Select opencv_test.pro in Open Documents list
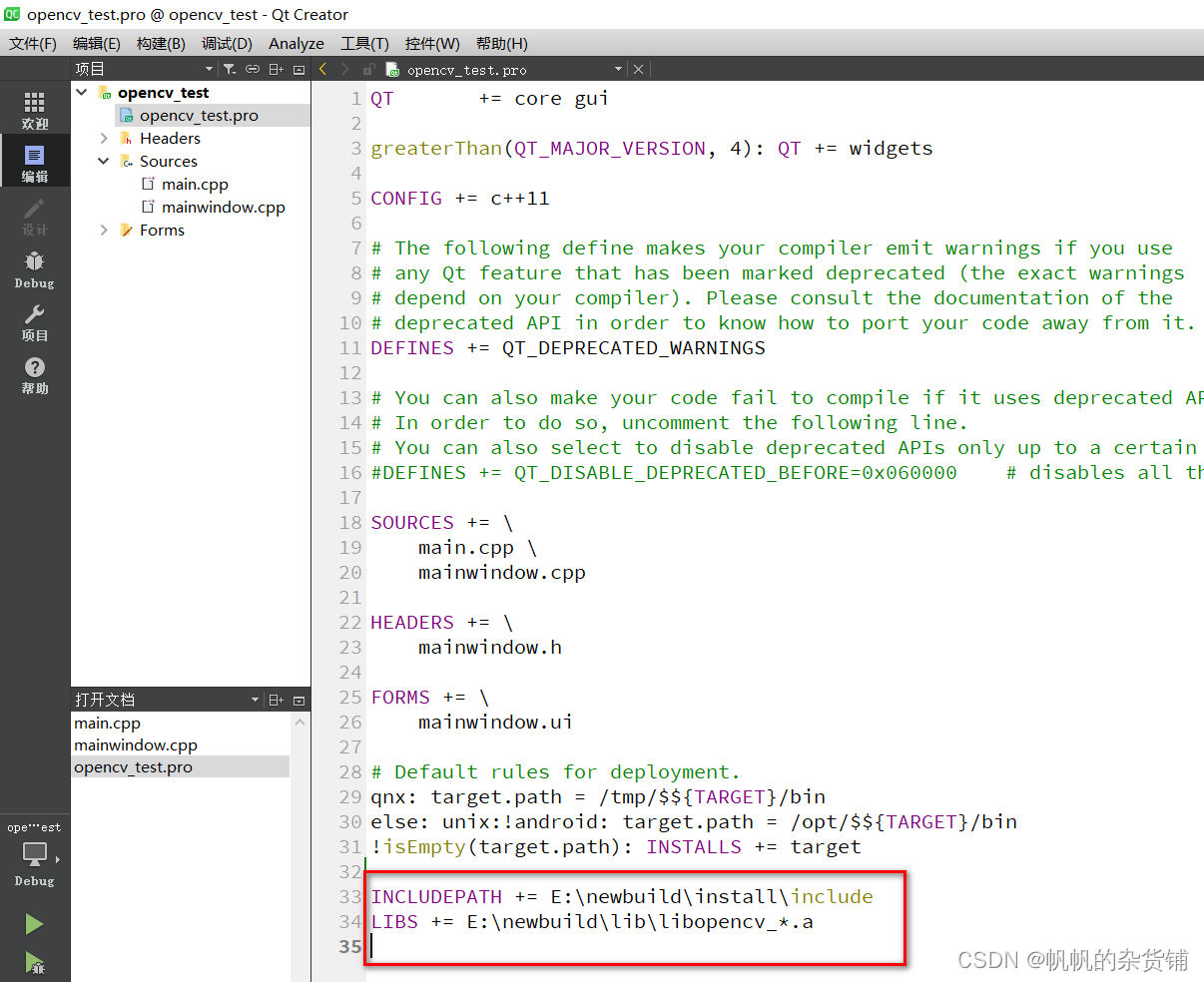The height and width of the screenshot is (982, 1204). 181,767
